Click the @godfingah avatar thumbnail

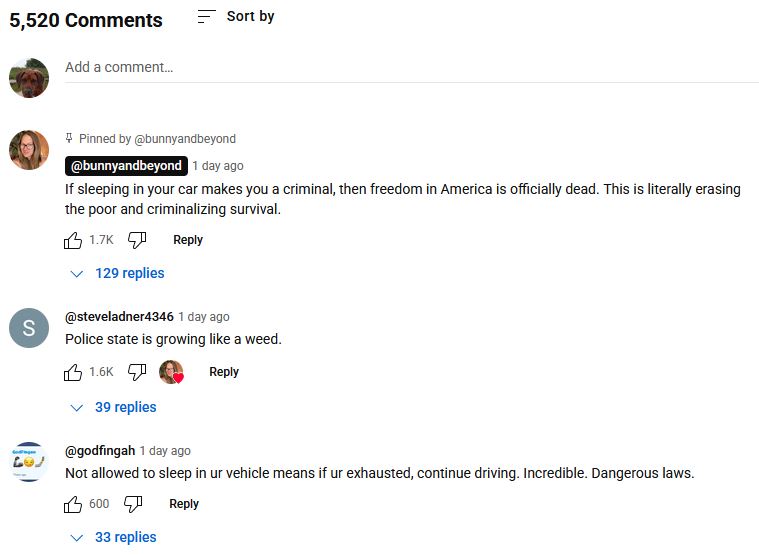29,461
